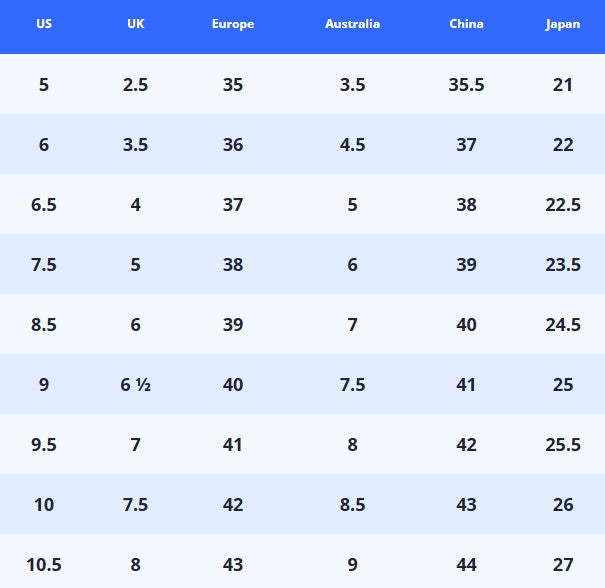Click China size 35.5 cell
The width and height of the screenshot is (605, 588).
[466, 85]
